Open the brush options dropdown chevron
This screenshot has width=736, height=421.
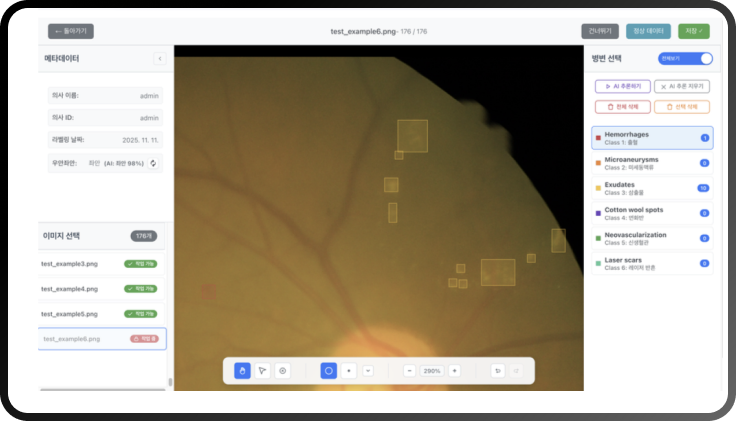tap(368, 371)
